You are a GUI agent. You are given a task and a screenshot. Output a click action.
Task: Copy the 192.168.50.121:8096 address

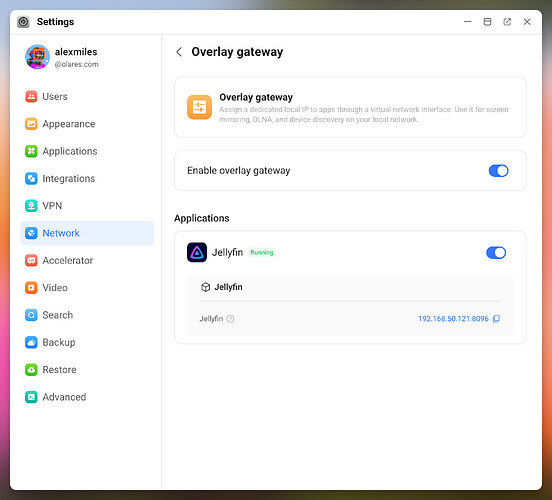(496, 319)
